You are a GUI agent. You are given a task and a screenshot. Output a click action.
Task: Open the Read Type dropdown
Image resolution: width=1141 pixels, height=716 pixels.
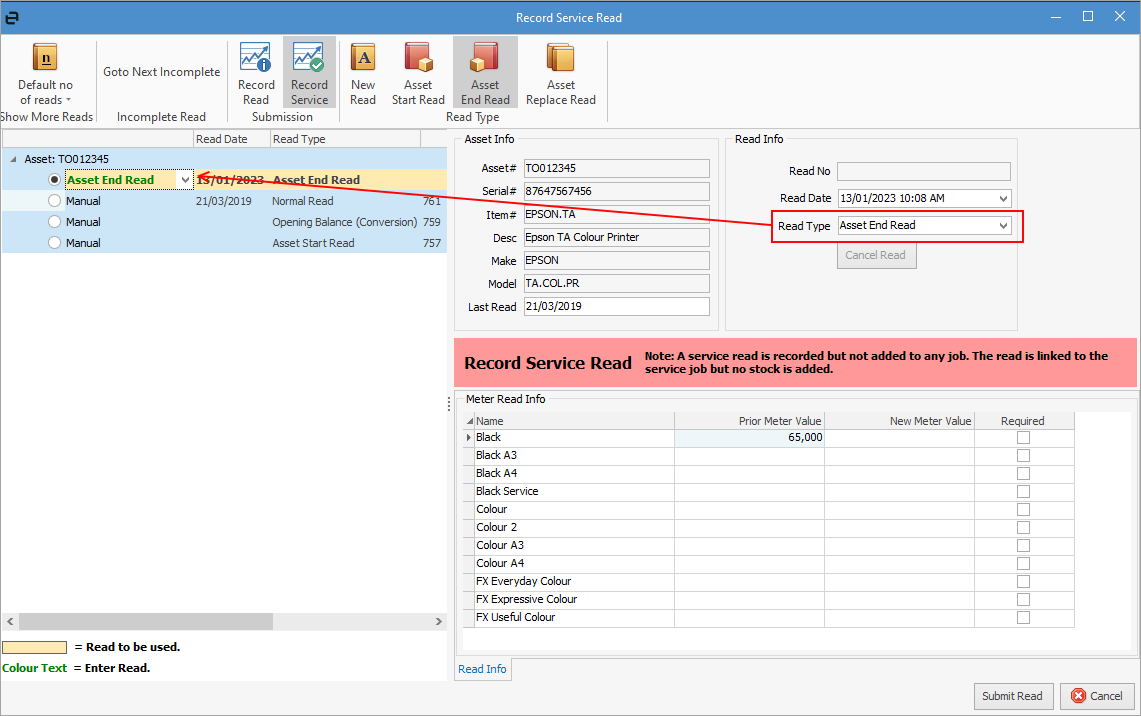pos(1003,226)
